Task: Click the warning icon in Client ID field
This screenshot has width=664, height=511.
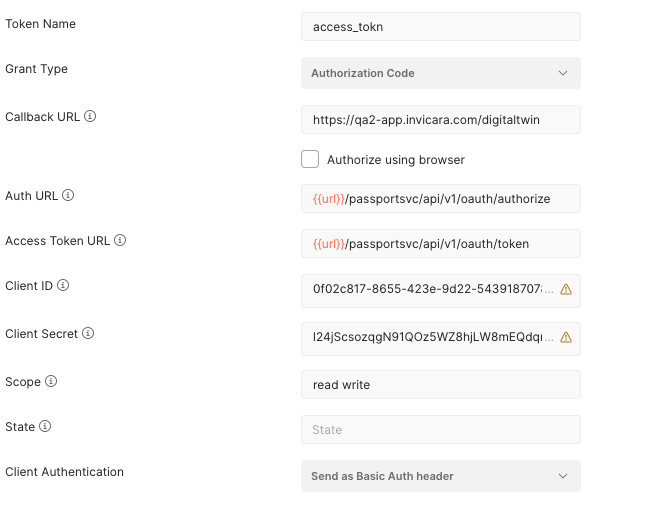Action: (x=565, y=290)
